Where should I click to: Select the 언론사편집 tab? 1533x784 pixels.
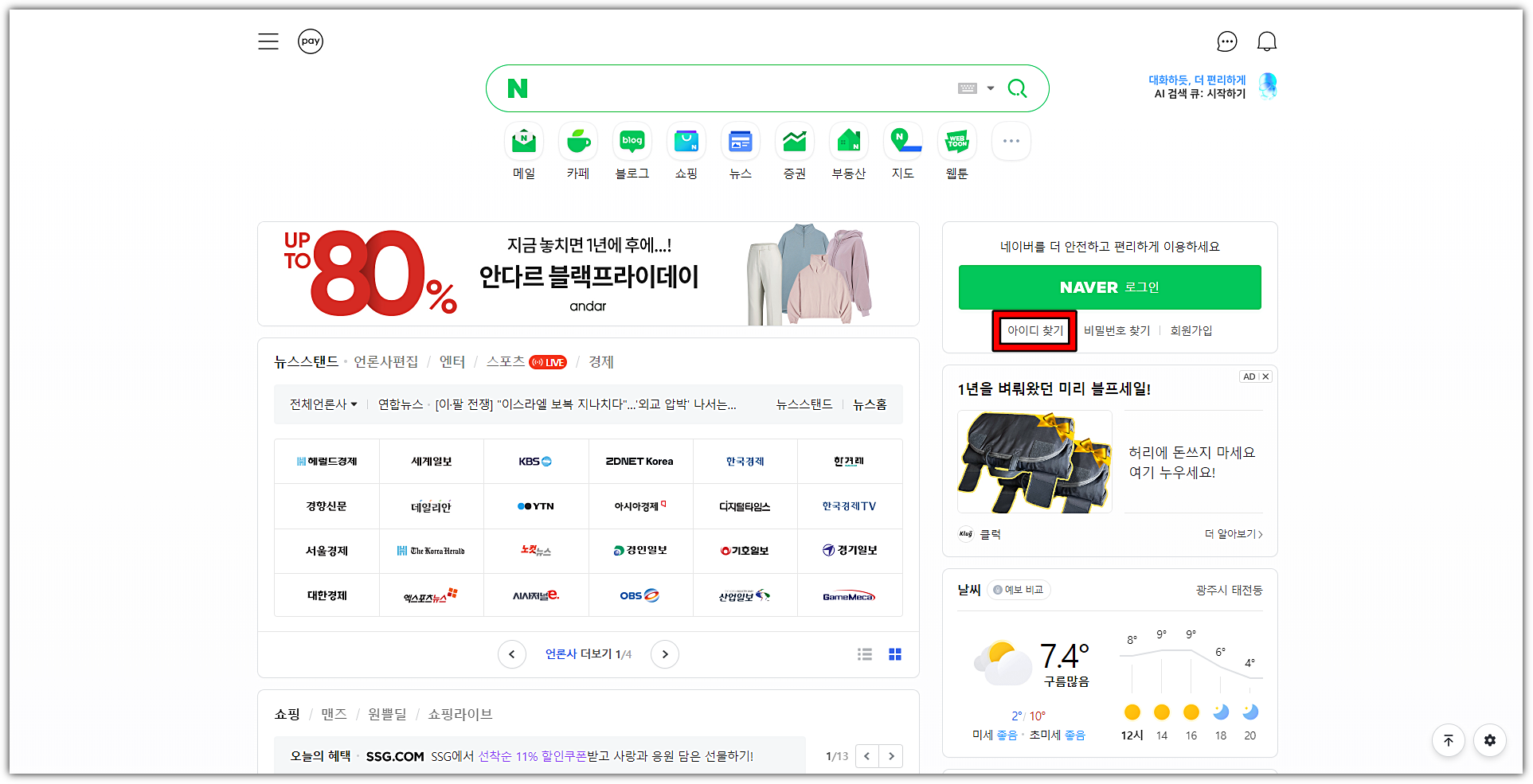click(x=386, y=362)
